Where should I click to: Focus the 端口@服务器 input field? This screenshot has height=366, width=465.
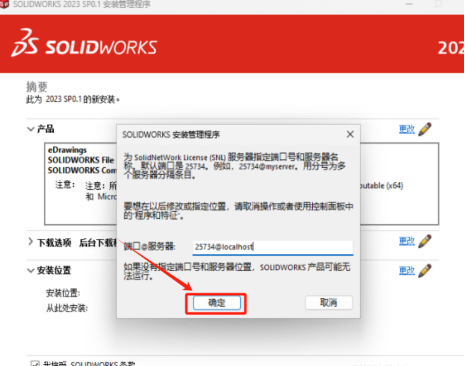click(x=273, y=247)
